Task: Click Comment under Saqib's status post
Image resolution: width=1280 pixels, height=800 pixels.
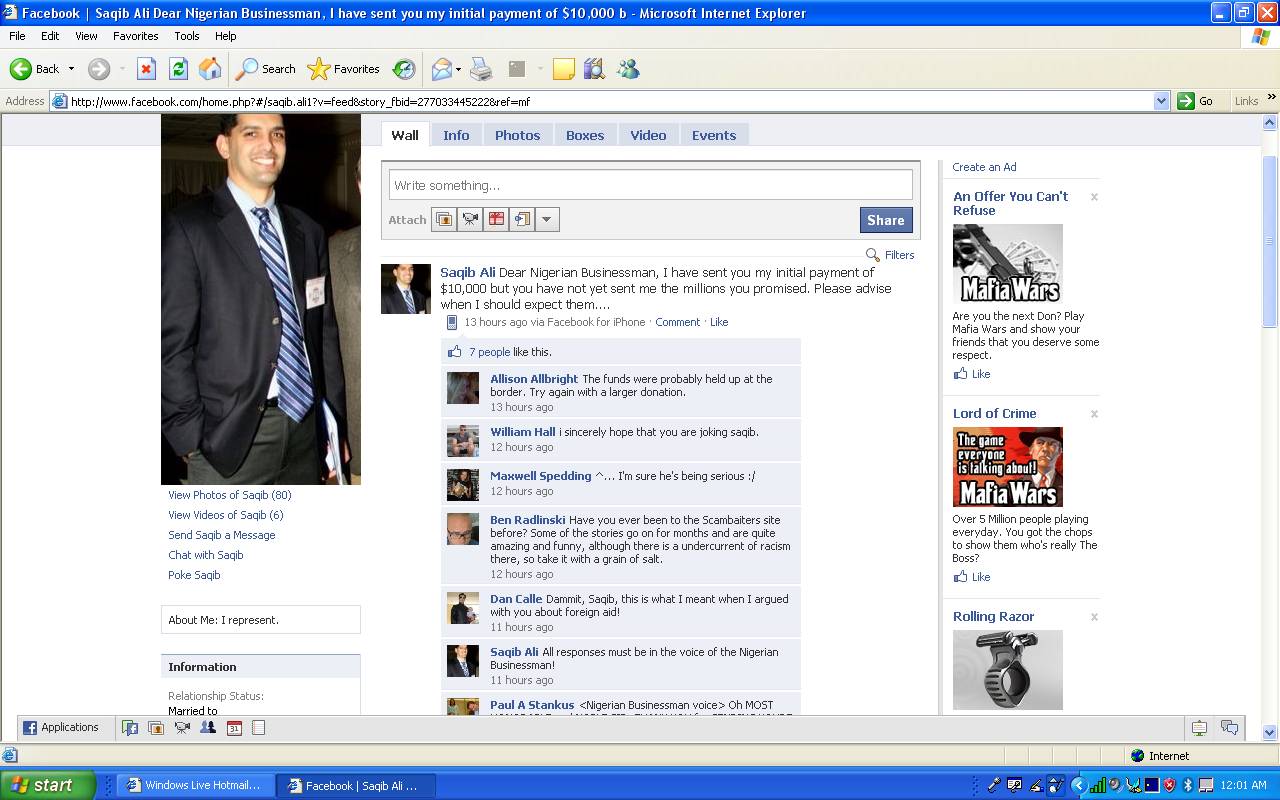Action: (x=677, y=322)
